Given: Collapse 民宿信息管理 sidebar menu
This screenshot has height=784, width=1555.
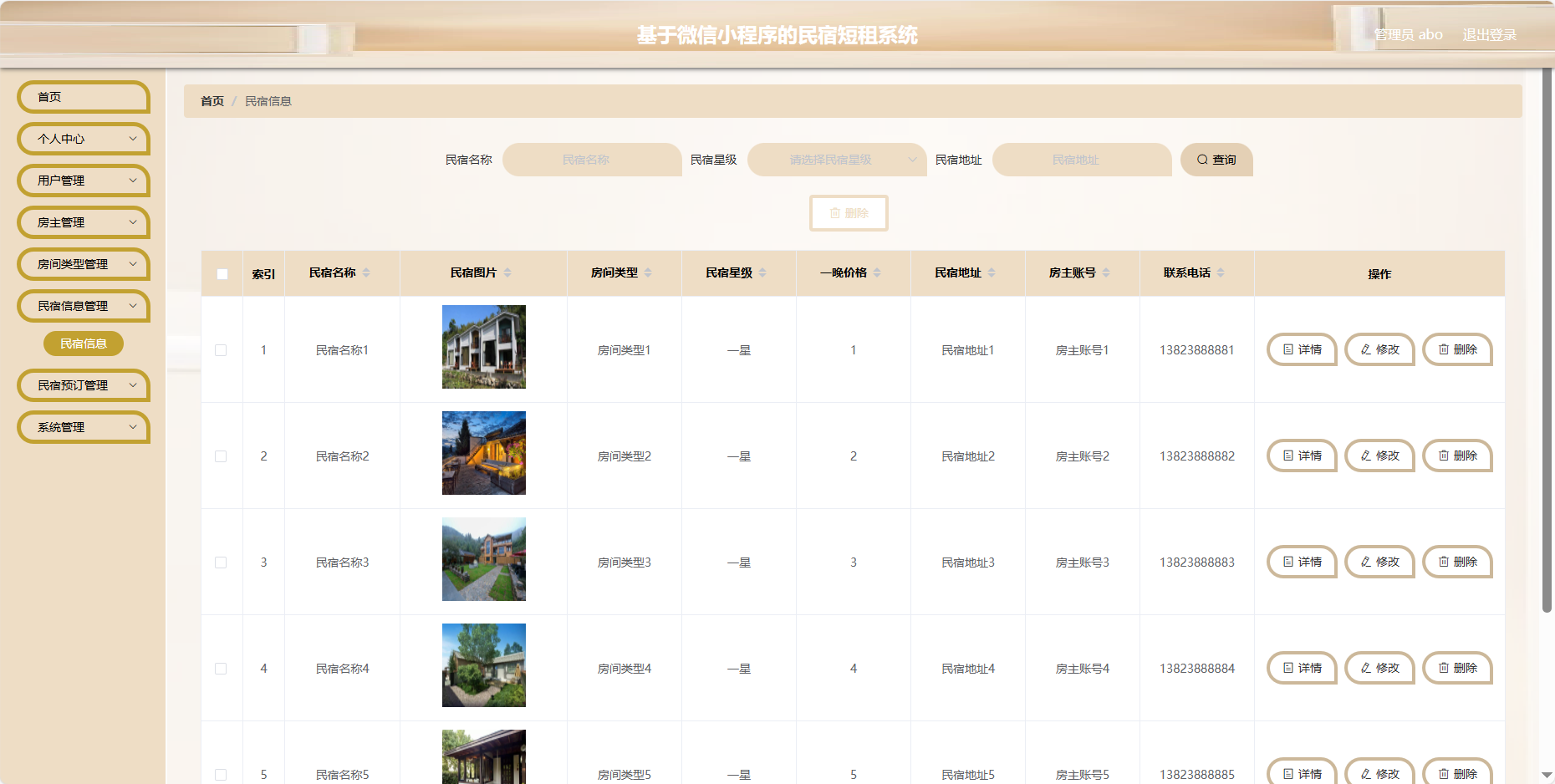Looking at the screenshot, I should [84, 306].
